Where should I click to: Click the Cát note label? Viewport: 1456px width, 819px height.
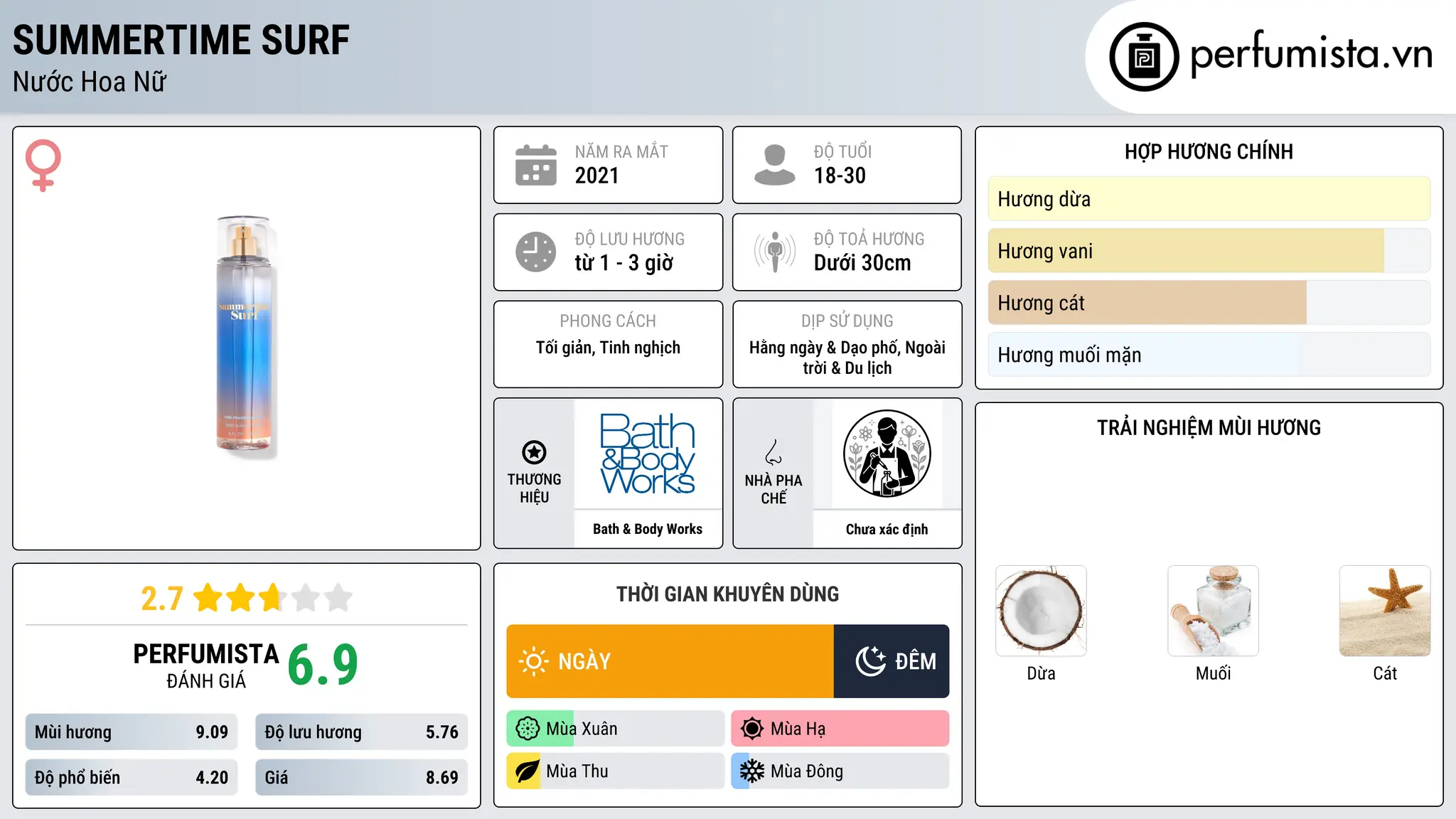click(1385, 673)
